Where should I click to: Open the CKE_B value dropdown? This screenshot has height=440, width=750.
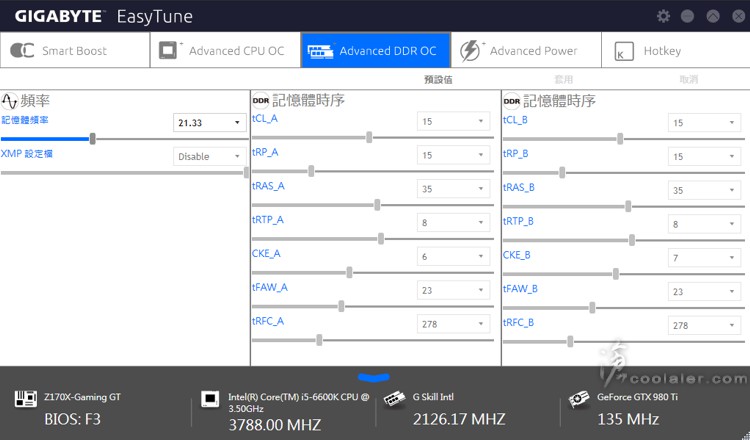[x=704, y=258]
